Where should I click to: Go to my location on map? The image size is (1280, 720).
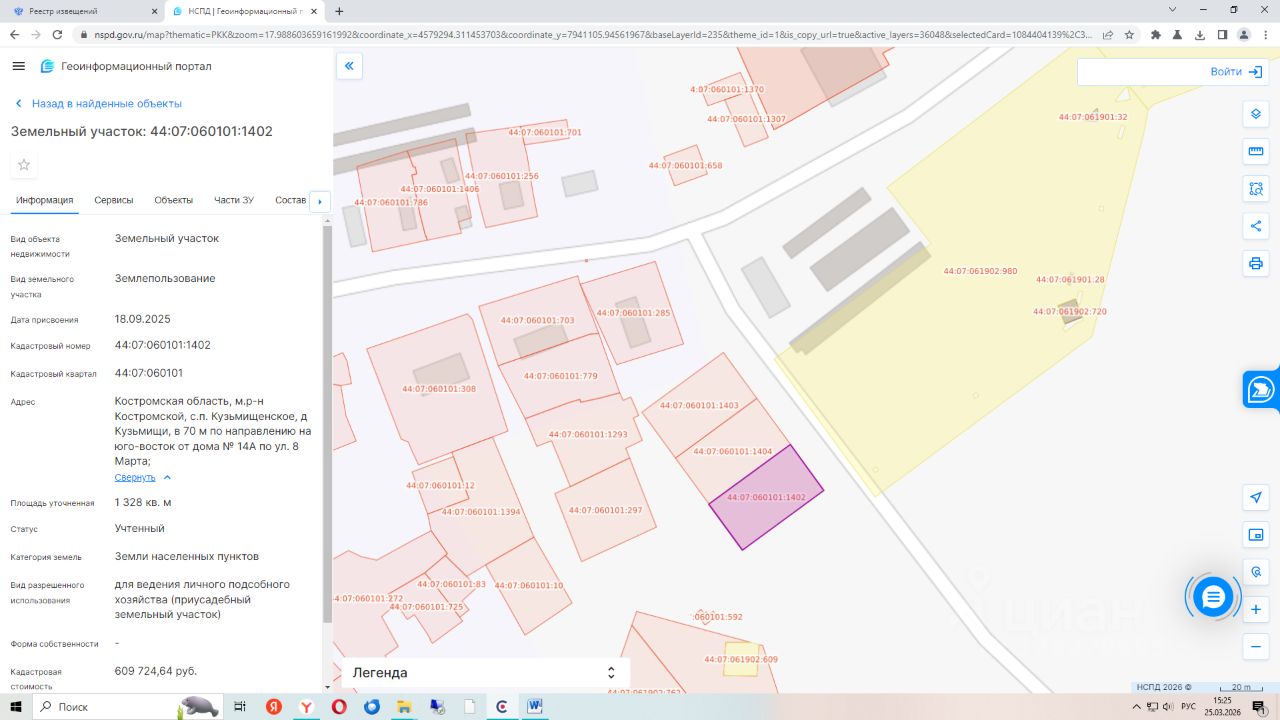pyautogui.click(x=1256, y=497)
